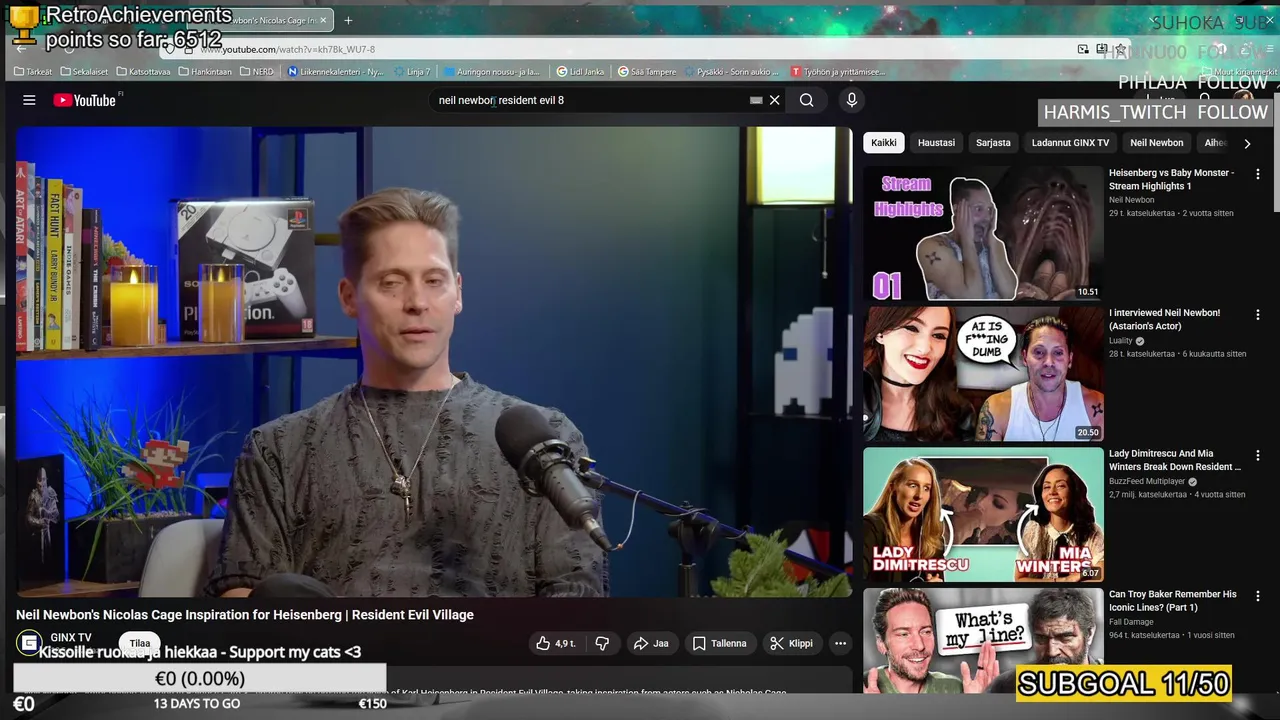Dislike the video with thumbs down
This screenshot has width=1280, height=720.
pos(602,643)
